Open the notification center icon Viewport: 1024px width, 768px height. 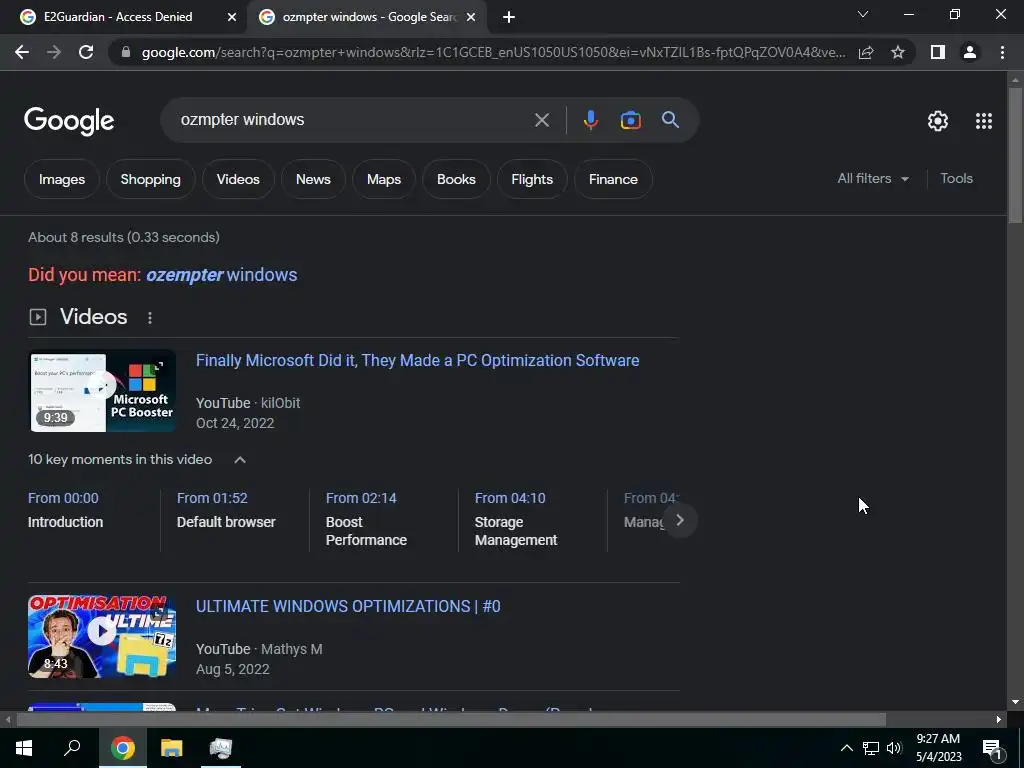point(992,748)
